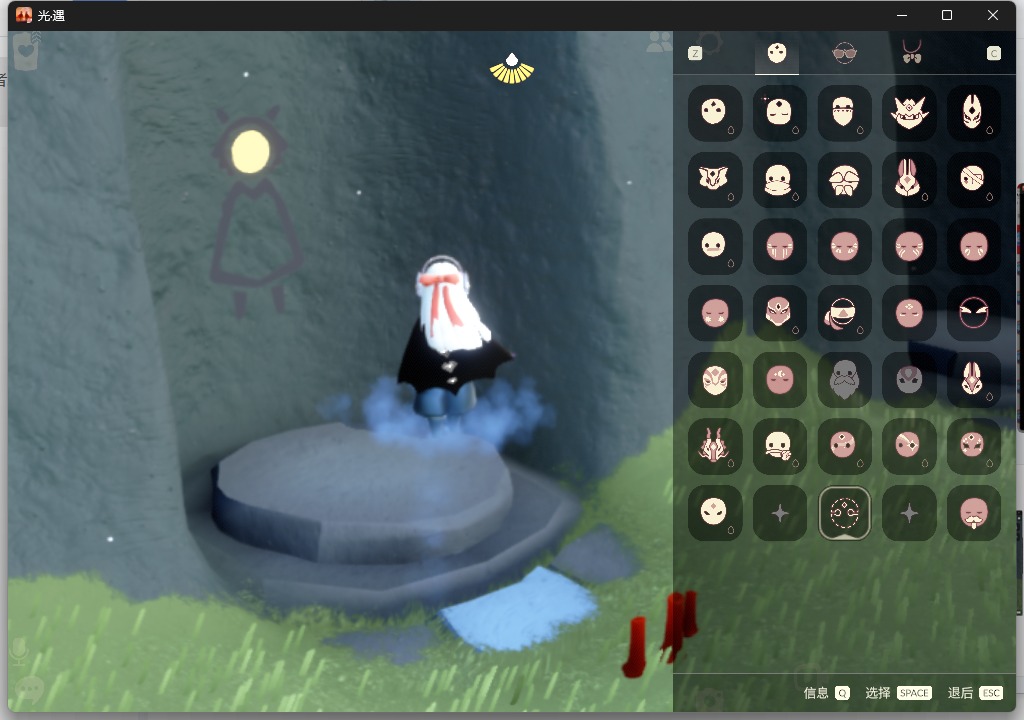Select pink mask with curved whisker lines
The width and height of the screenshot is (1024, 720).
coord(909,246)
